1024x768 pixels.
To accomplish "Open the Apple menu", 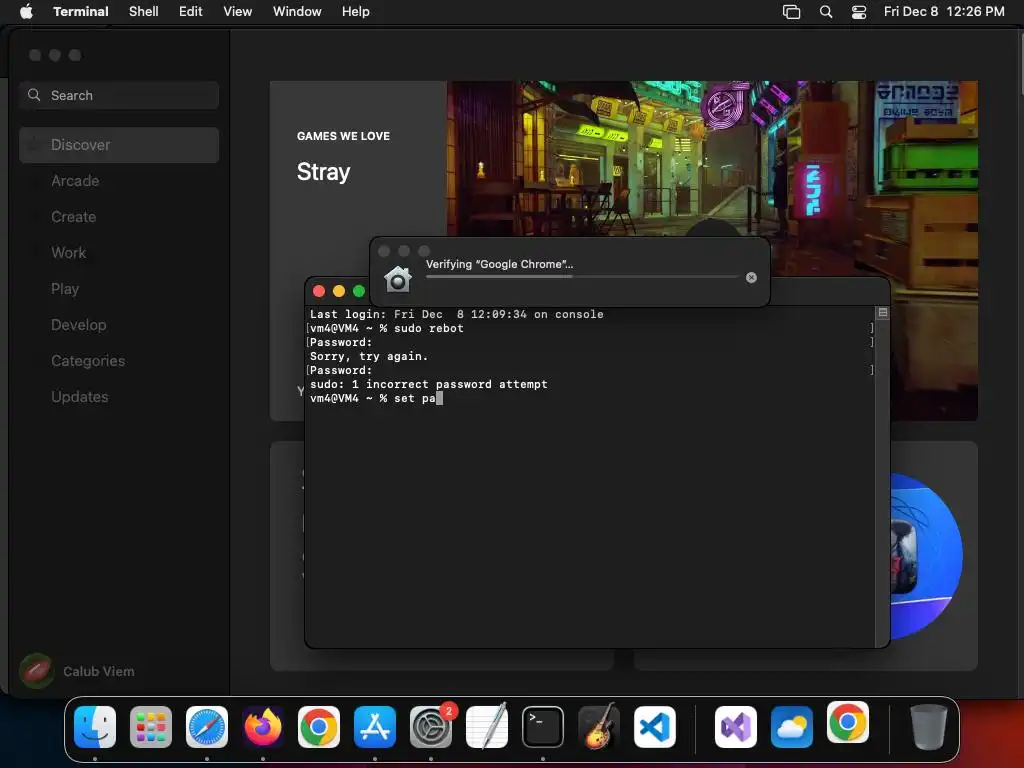I will pos(26,11).
